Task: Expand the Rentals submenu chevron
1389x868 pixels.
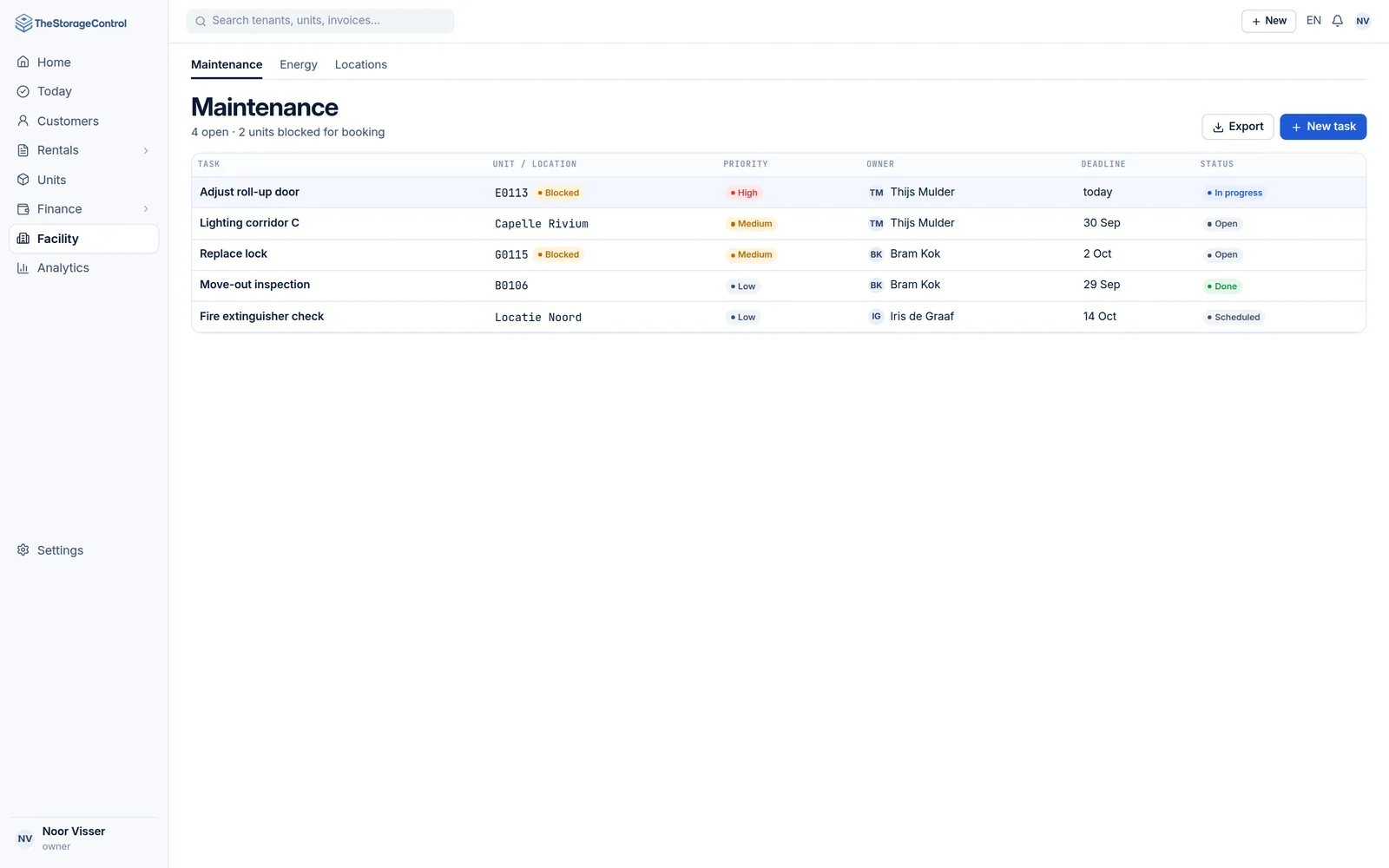Action: [146, 150]
